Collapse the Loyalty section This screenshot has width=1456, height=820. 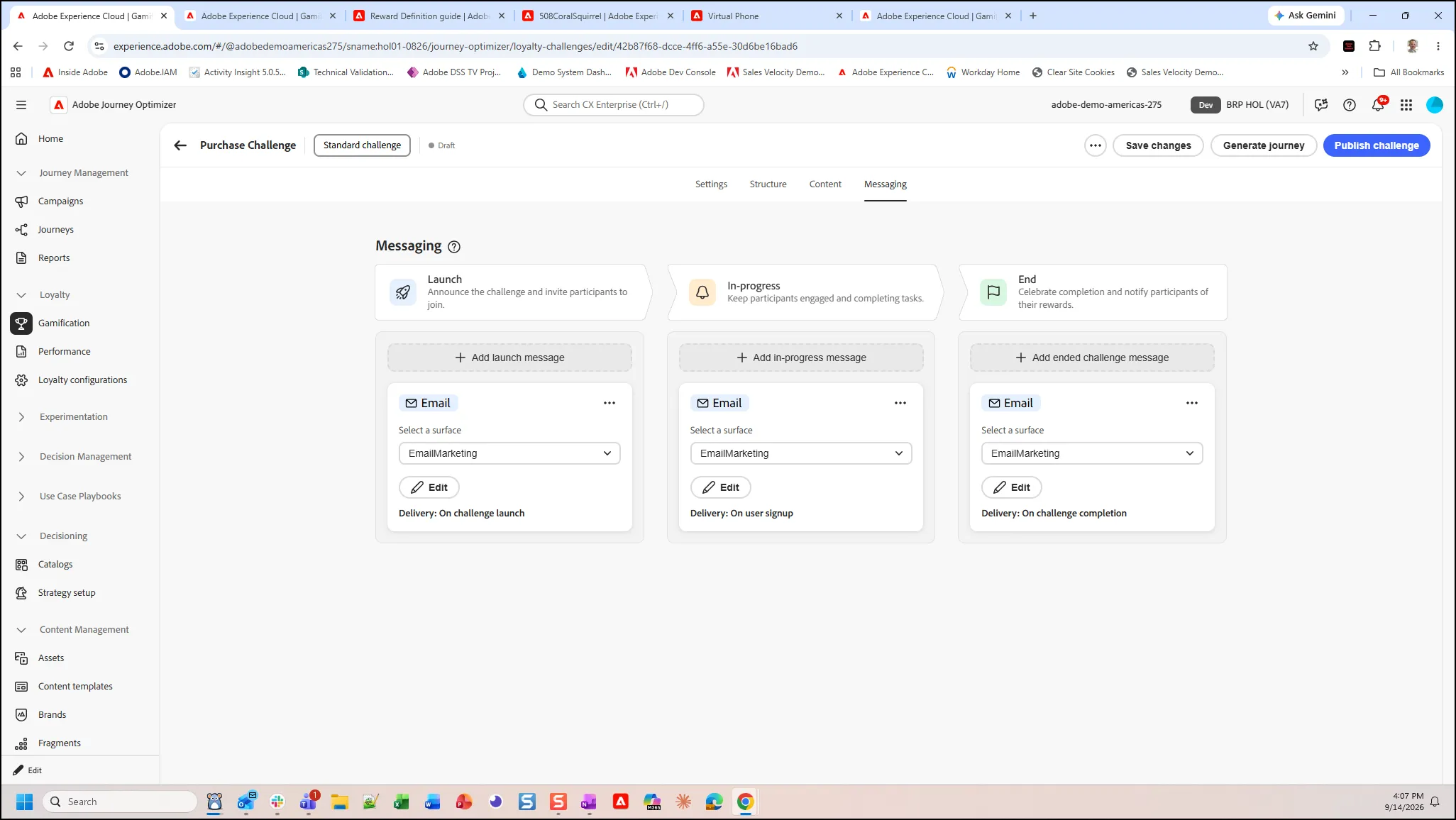click(x=21, y=295)
